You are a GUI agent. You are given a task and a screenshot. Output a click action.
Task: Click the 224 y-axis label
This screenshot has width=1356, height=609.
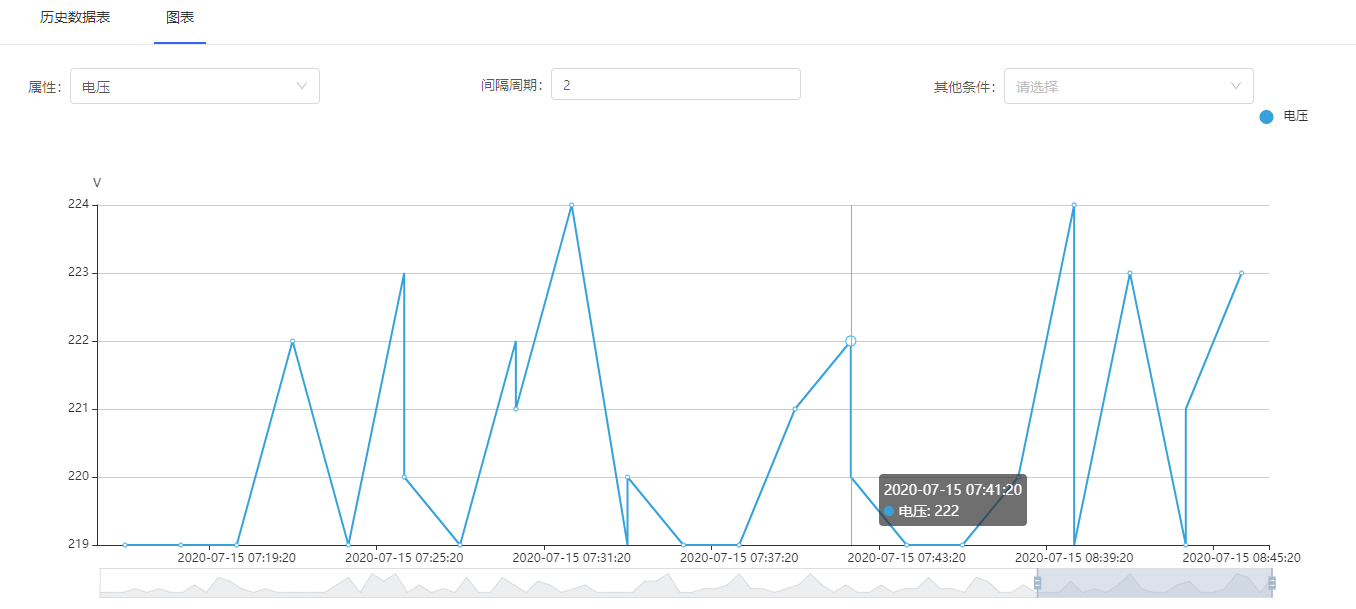(79, 204)
